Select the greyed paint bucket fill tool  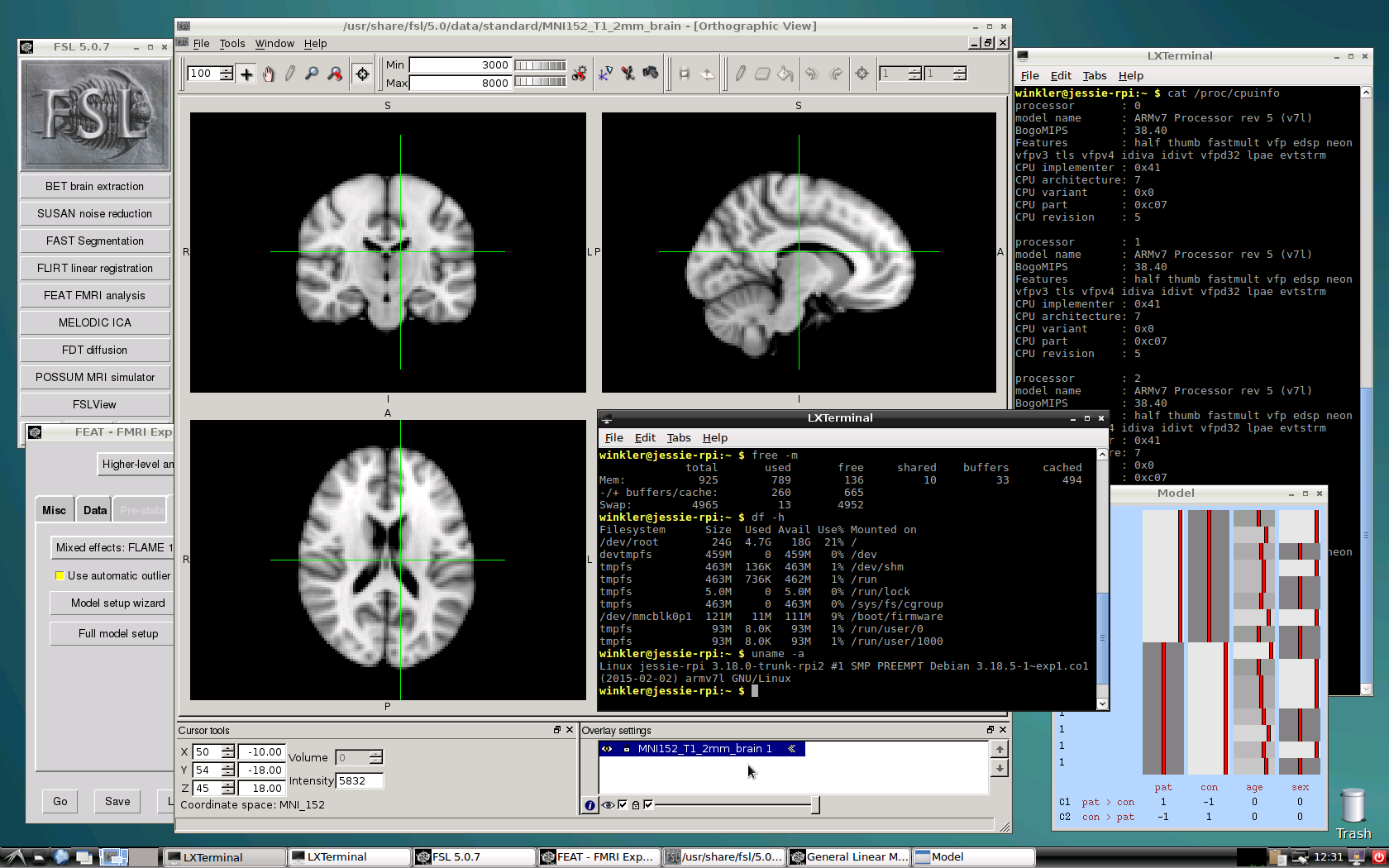(x=785, y=74)
